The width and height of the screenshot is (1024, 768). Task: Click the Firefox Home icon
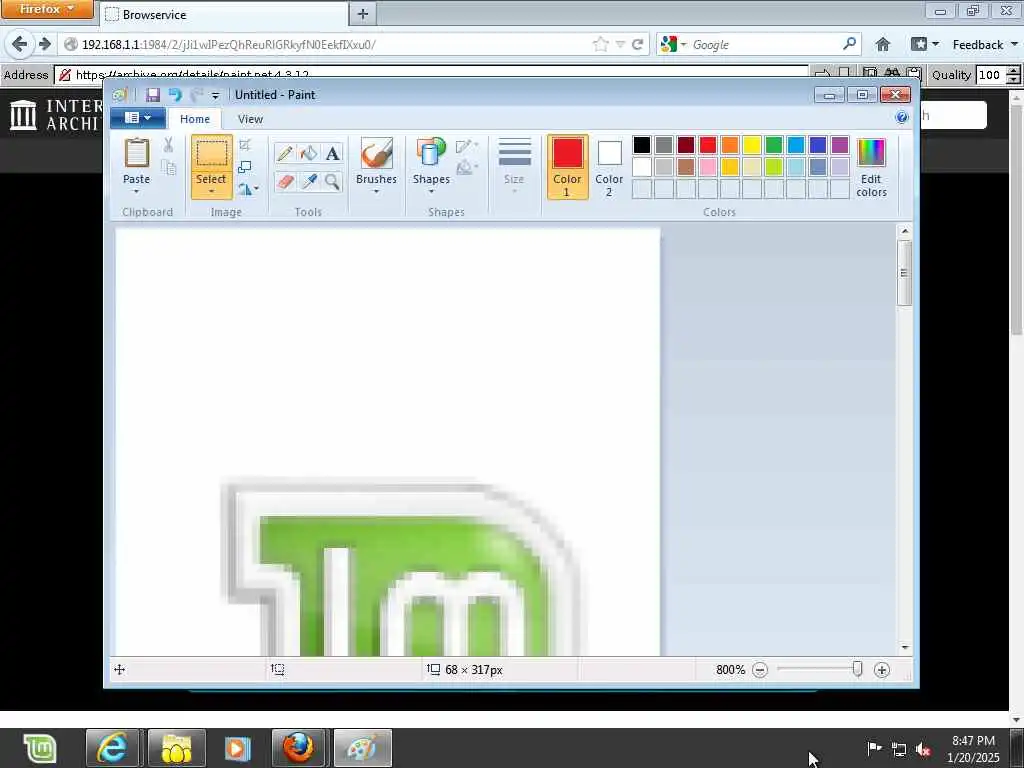pyautogui.click(x=883, y=44)
